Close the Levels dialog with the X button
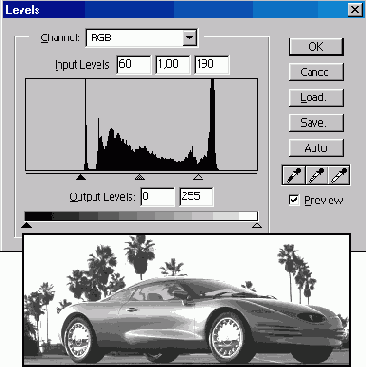 (x=355, y=10)
